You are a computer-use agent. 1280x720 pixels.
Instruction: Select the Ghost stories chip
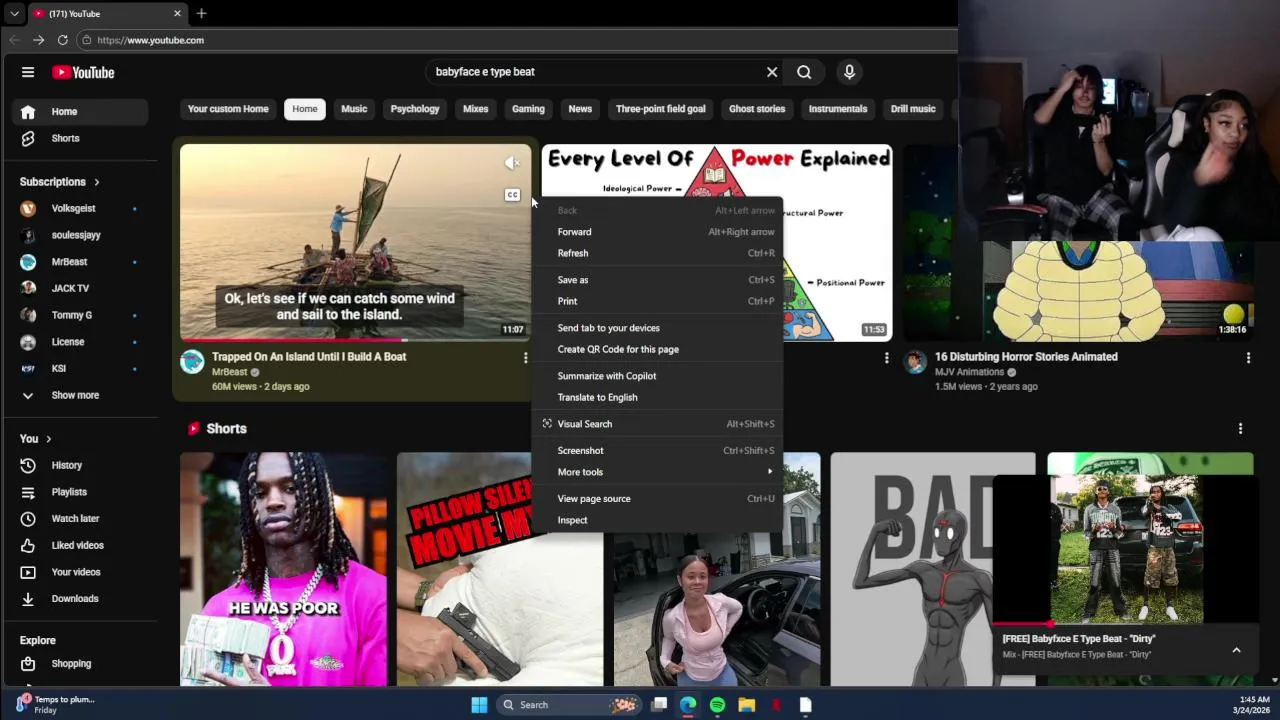click(x=757, y=109)
